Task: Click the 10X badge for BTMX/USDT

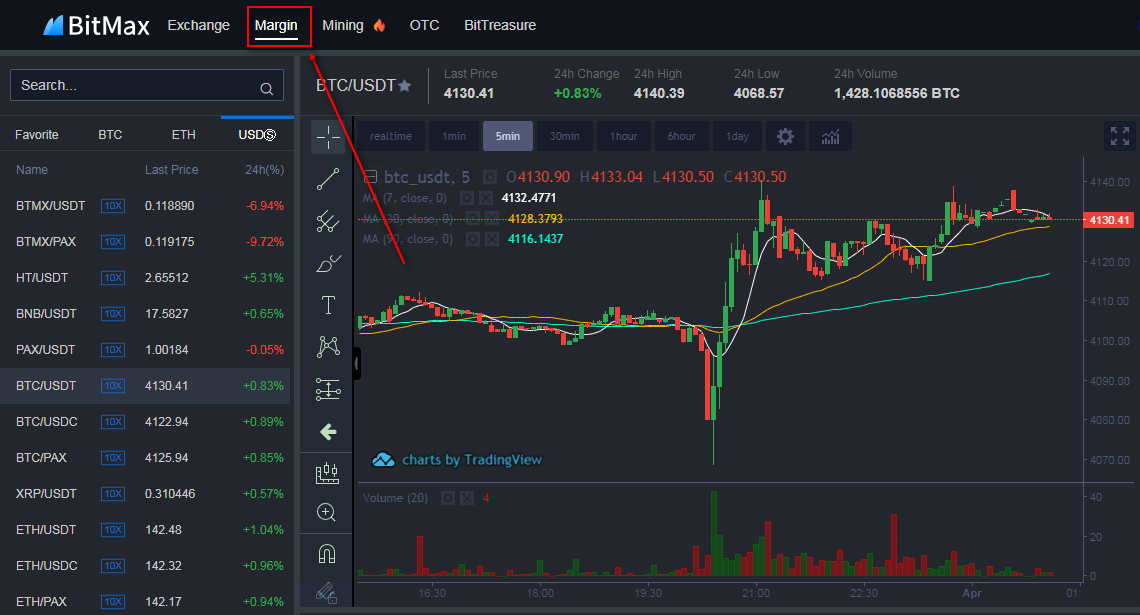Action: pos(113,206)
